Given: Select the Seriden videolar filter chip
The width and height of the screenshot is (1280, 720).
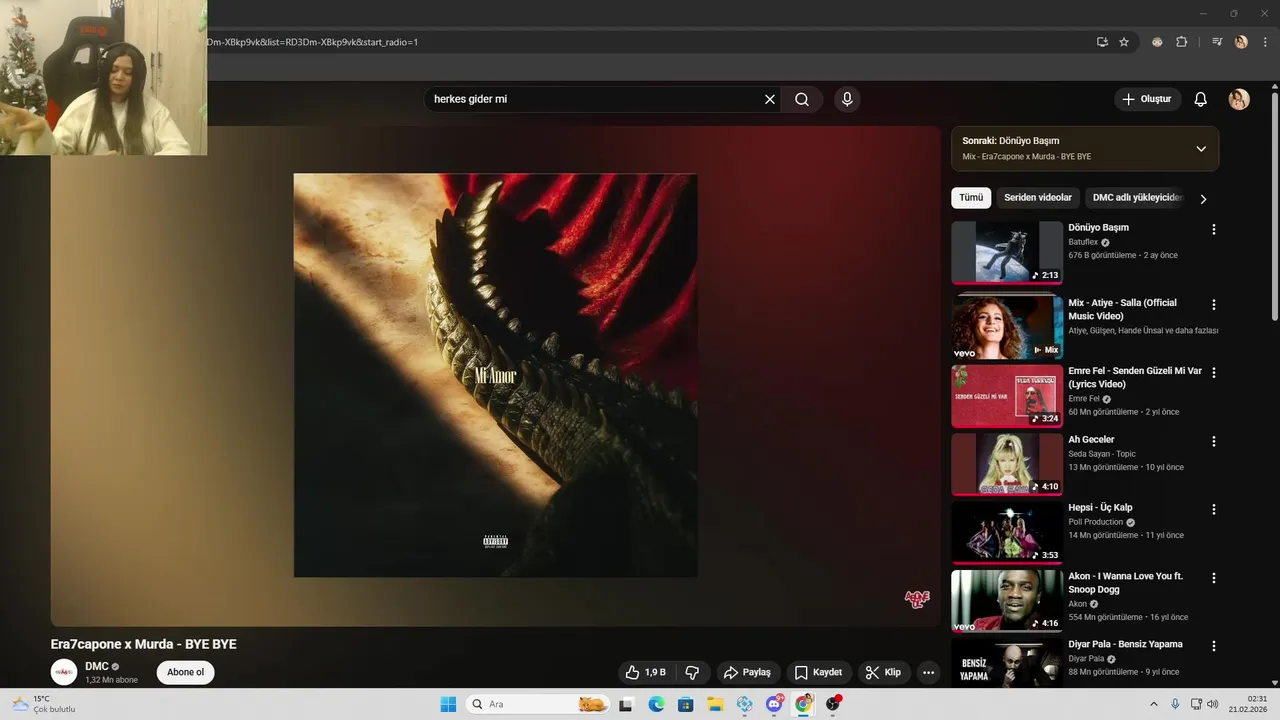Looking at the screenshot, I should coord(1038,198).
